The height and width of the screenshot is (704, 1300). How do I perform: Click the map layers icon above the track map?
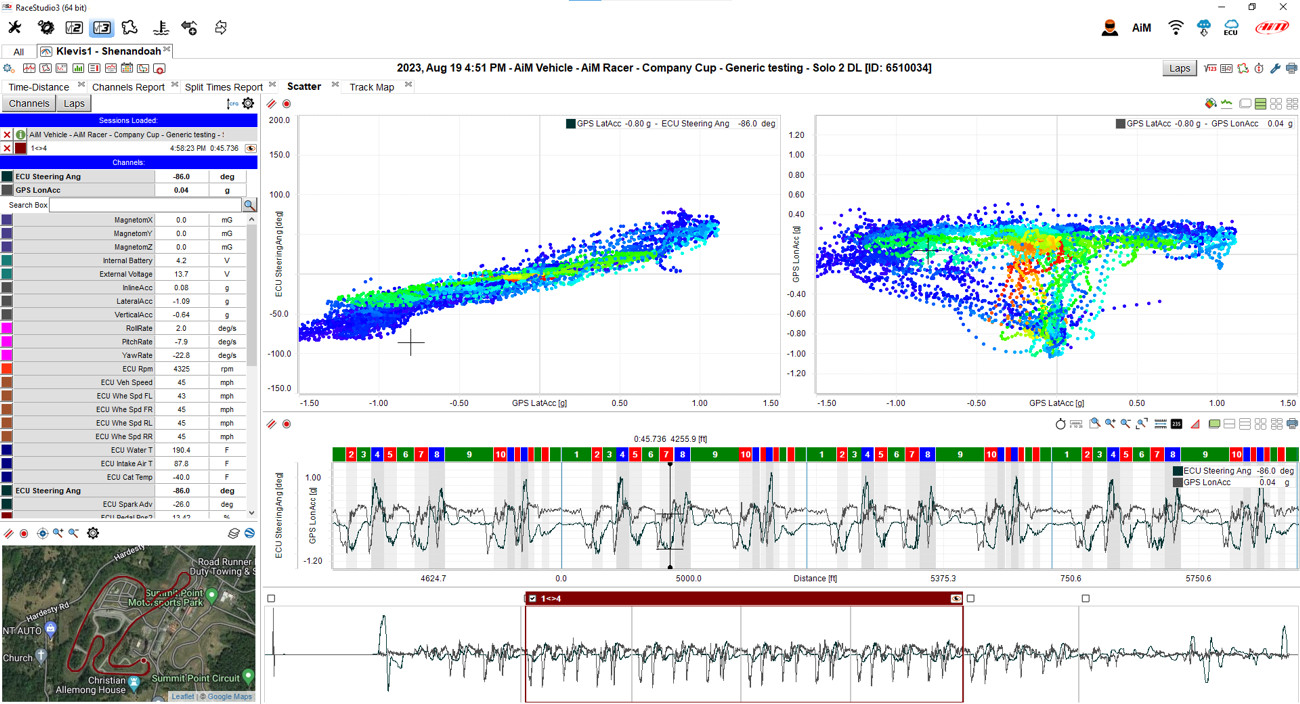tap(234, 533)
